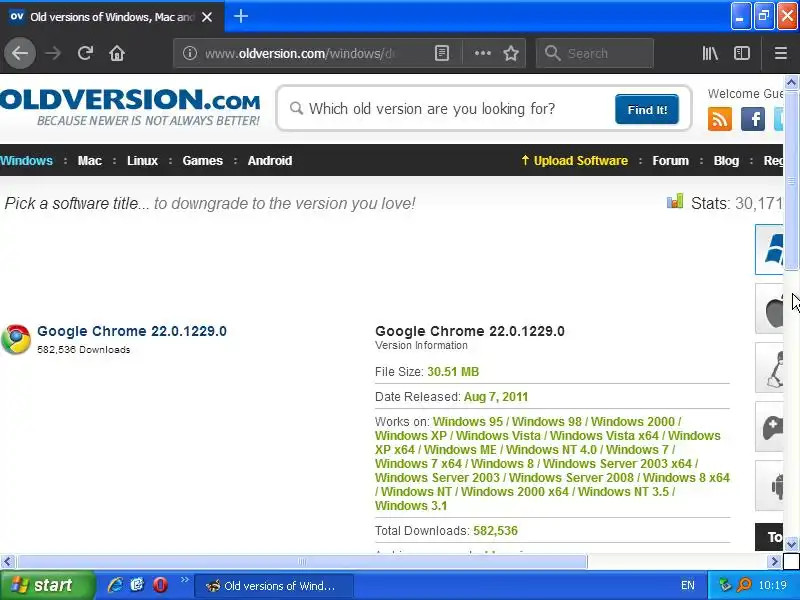Click the horizontal scrollbar thumb
Viewport: 800px width, 600px height.
tap(302, 562)
